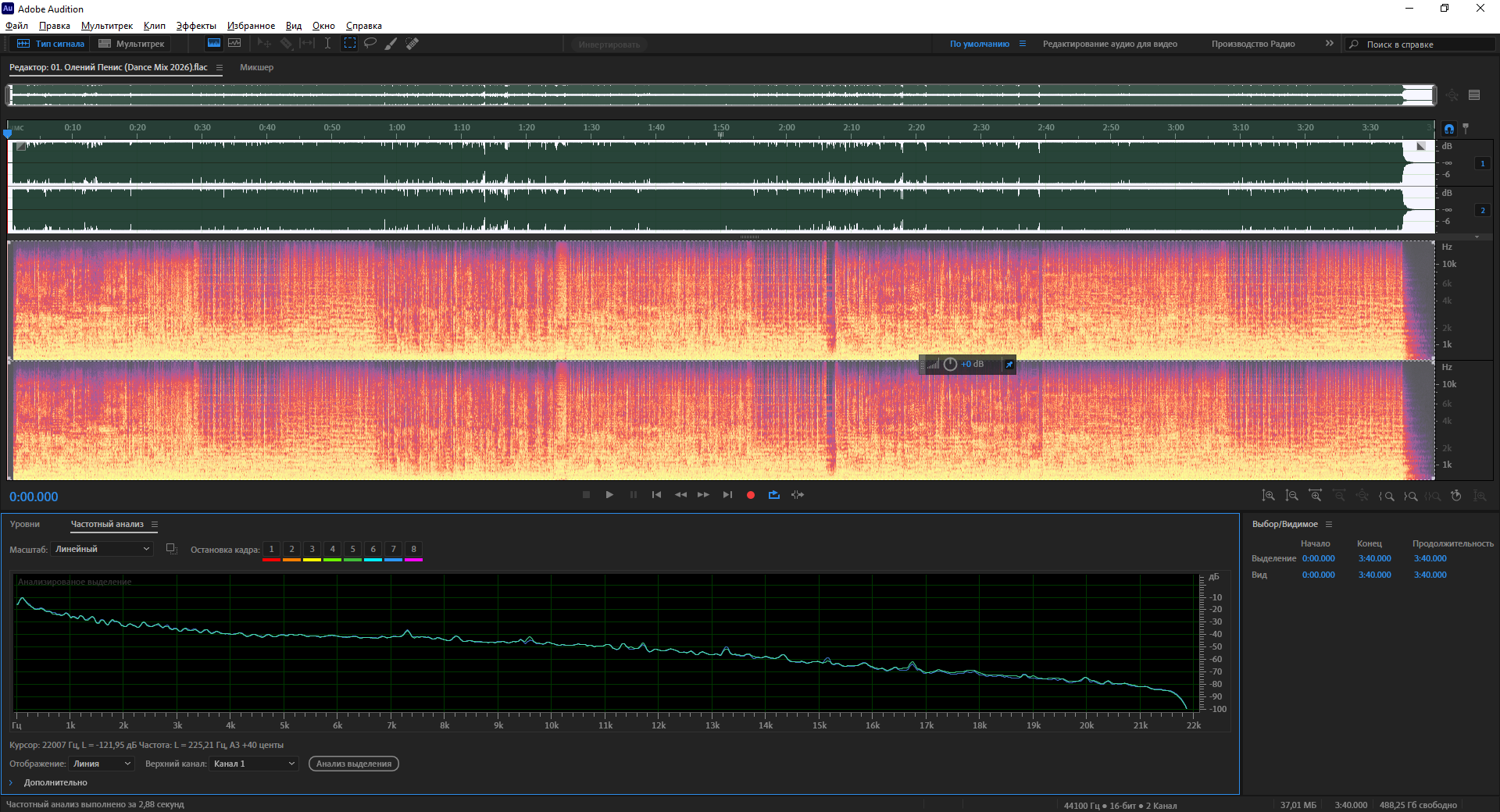This screenshot has height=812, width=1500.
Task: Zoom in at the Out point
Action: pyautogui.click(x=1410, y=496)
